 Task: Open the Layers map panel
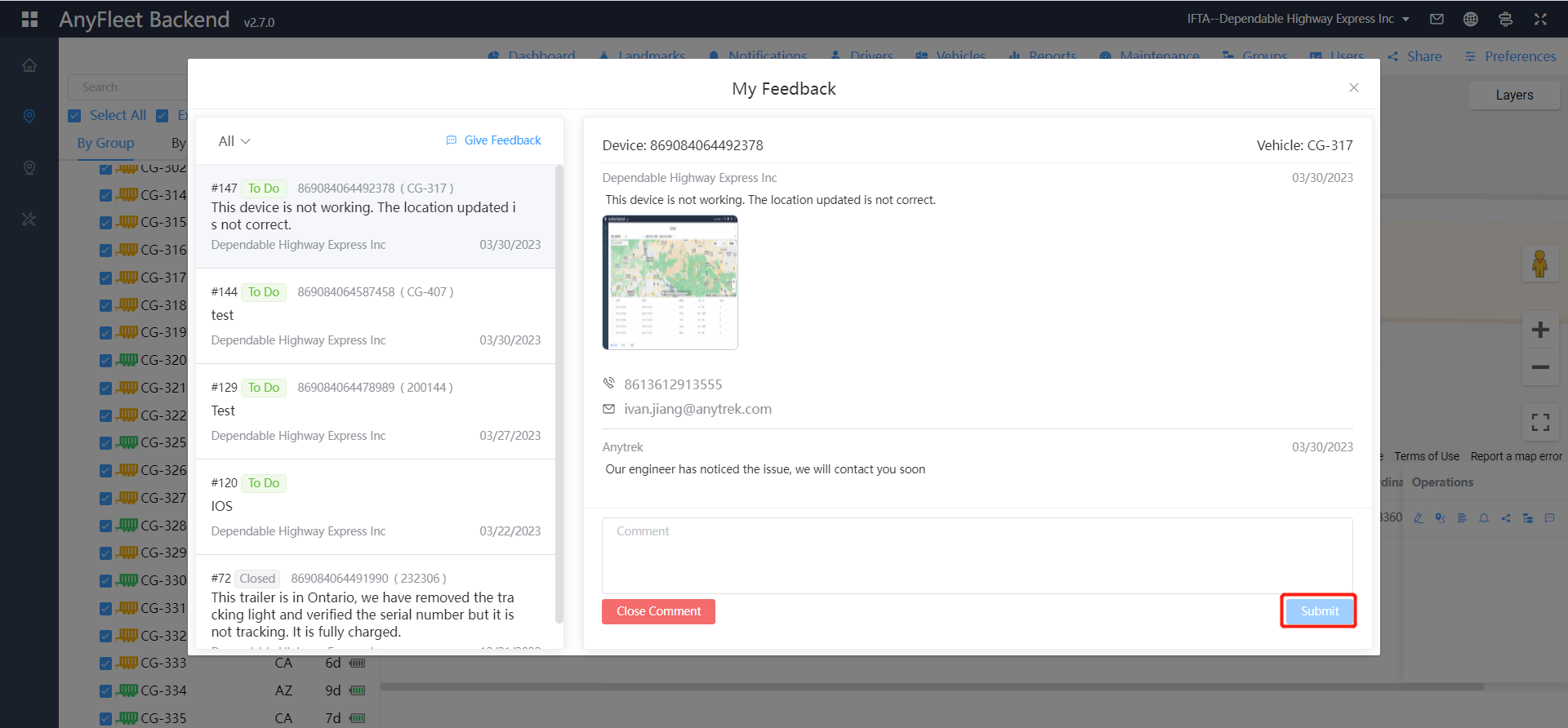(1513, 95)
